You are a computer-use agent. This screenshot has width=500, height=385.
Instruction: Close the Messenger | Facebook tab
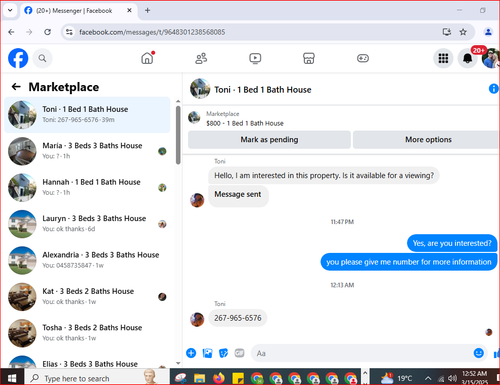pyautogui.click(x=129, y=10)
